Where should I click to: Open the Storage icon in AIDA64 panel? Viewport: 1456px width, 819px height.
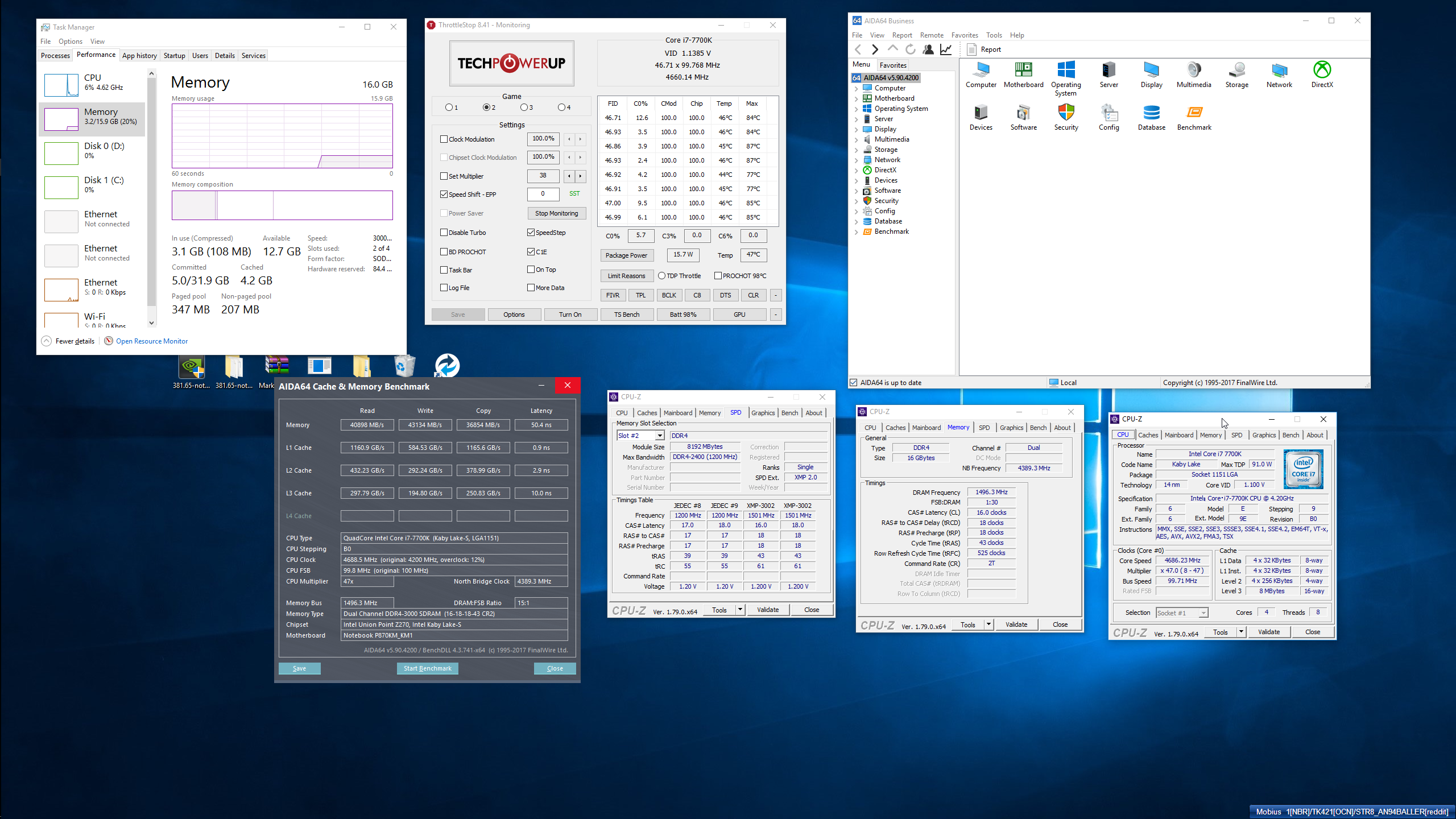click(1236, 70)
